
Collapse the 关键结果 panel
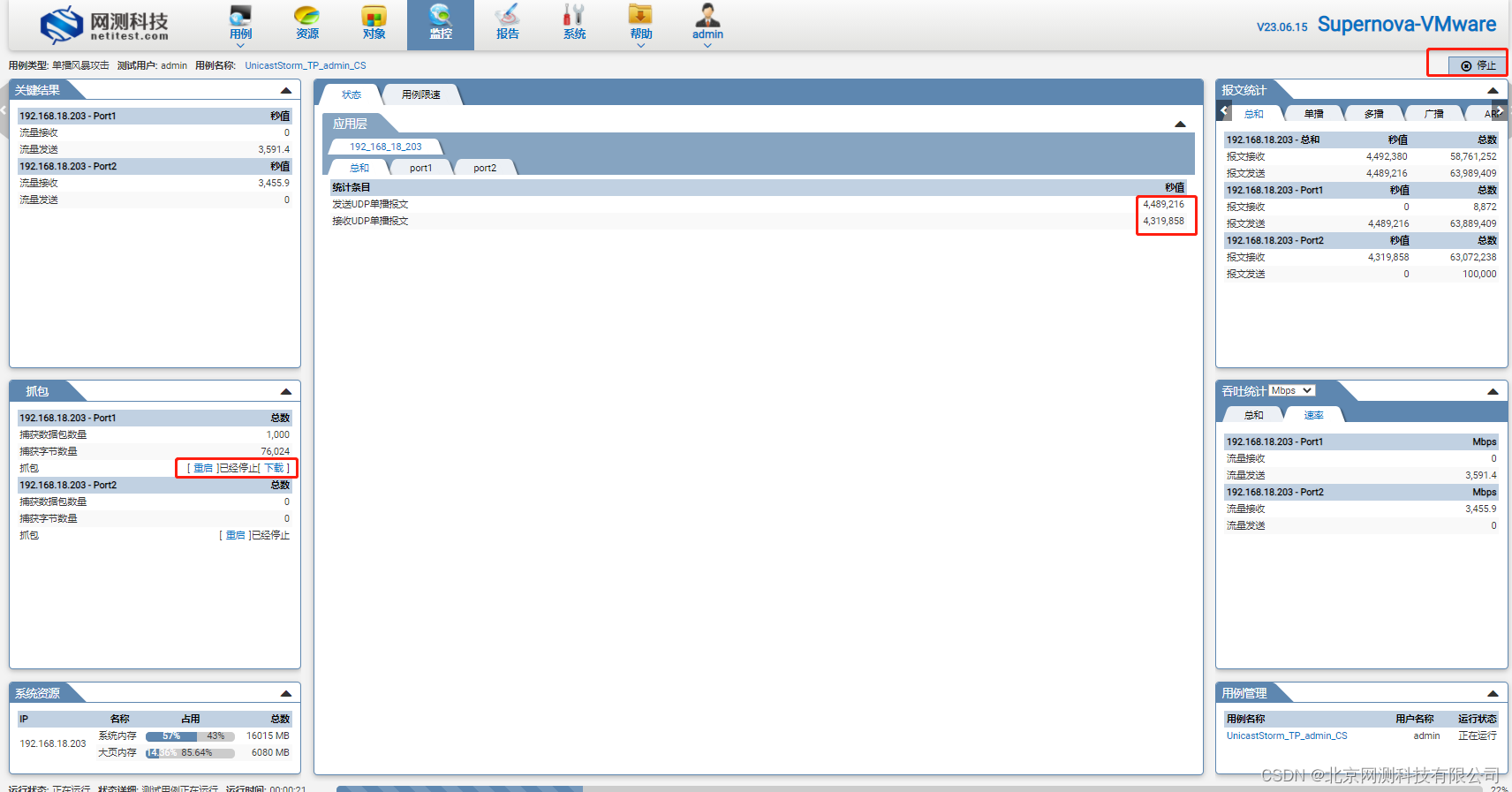click(286, 91)
